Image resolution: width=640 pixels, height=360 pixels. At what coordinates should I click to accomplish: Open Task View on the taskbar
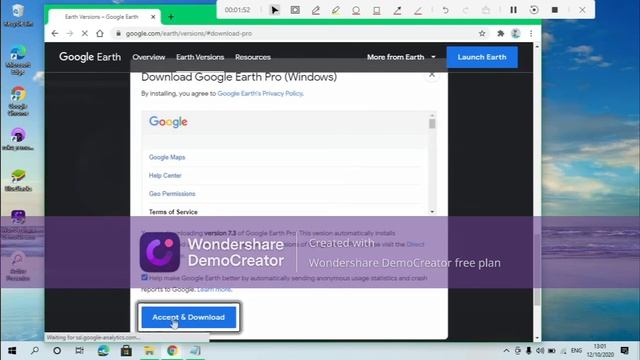(x=80, y=351)
